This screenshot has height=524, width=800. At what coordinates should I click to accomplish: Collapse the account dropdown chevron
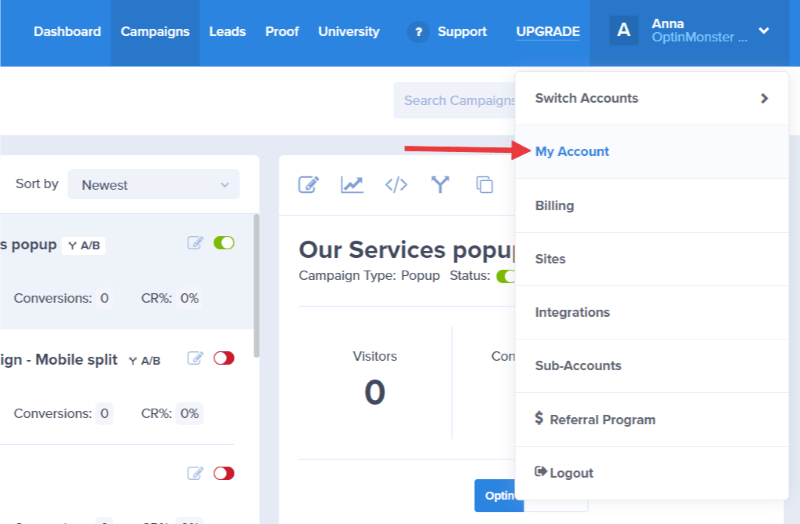coord(764,31)
